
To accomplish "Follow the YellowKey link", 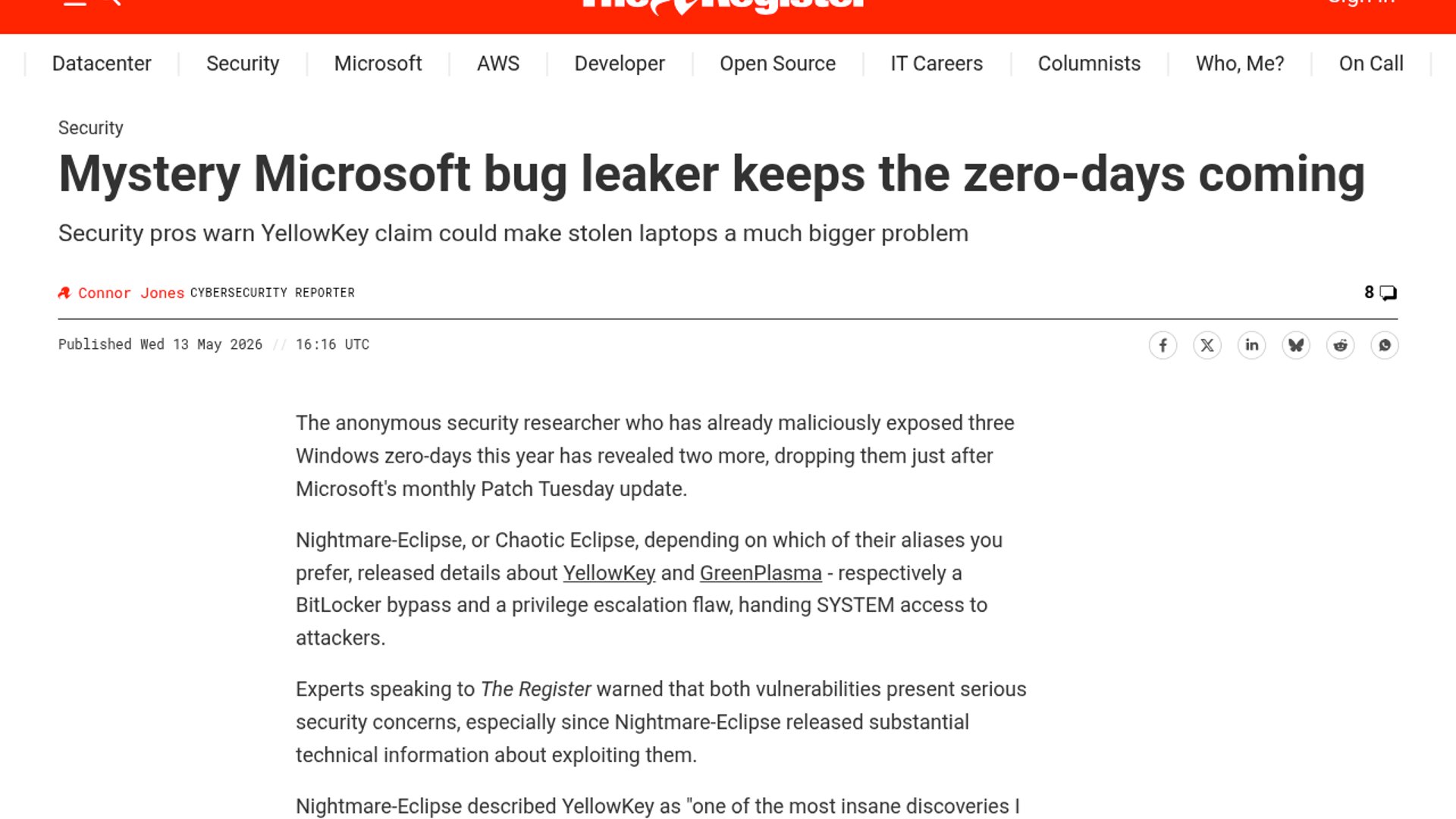I will (x=609, y=573).
